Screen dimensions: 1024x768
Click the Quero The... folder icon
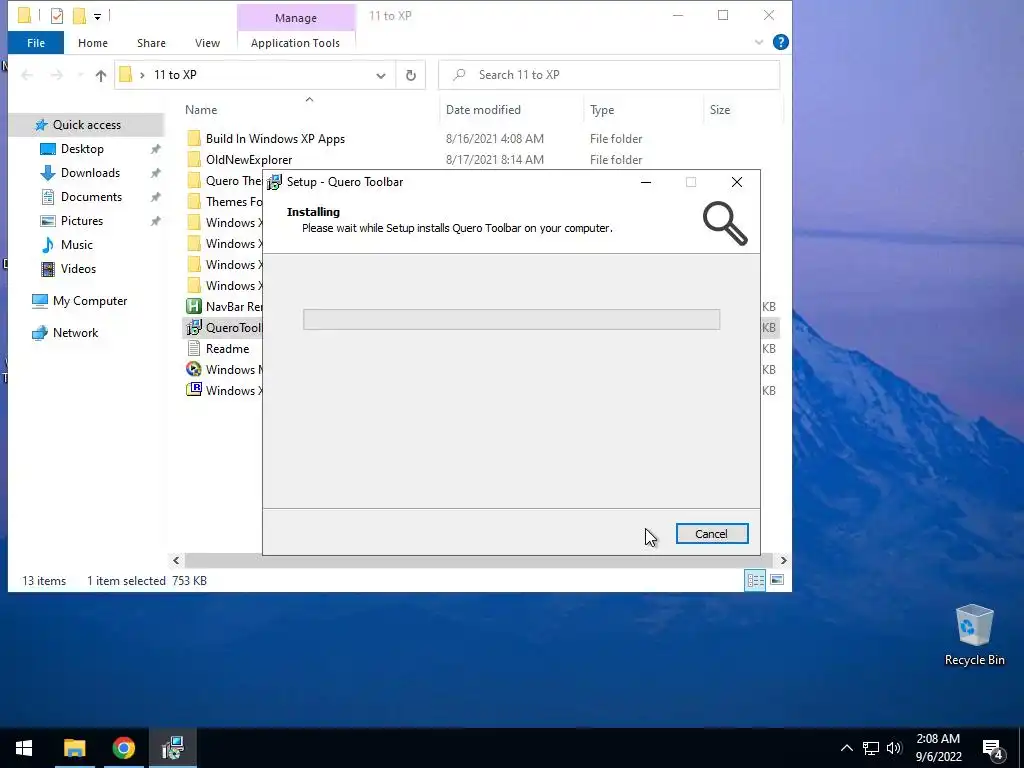pos(193,180)
